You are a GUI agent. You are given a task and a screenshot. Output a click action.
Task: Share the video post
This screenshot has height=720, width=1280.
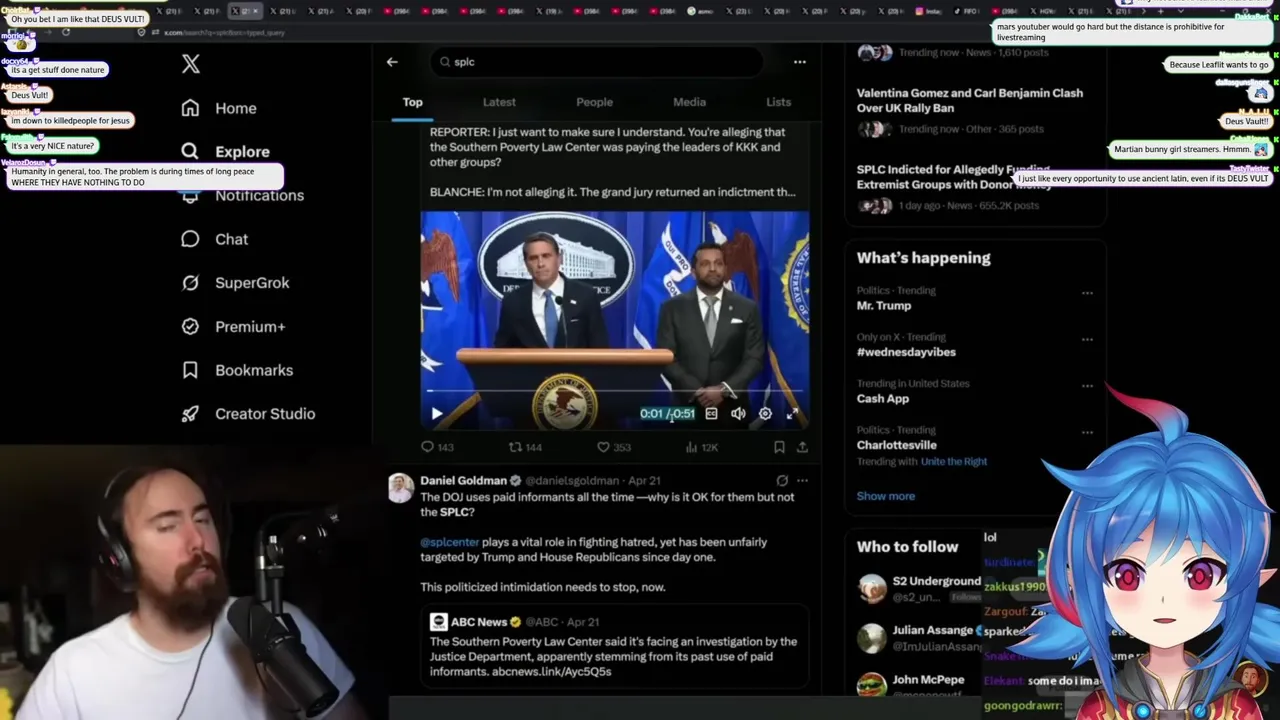(802, 447)
